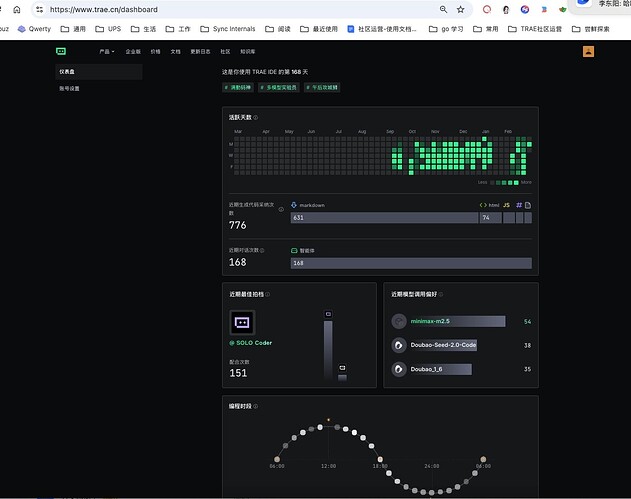Click the info icon next to 近期对话次数
The width and height of the screenshot is (631, 499).
point(262,250)
